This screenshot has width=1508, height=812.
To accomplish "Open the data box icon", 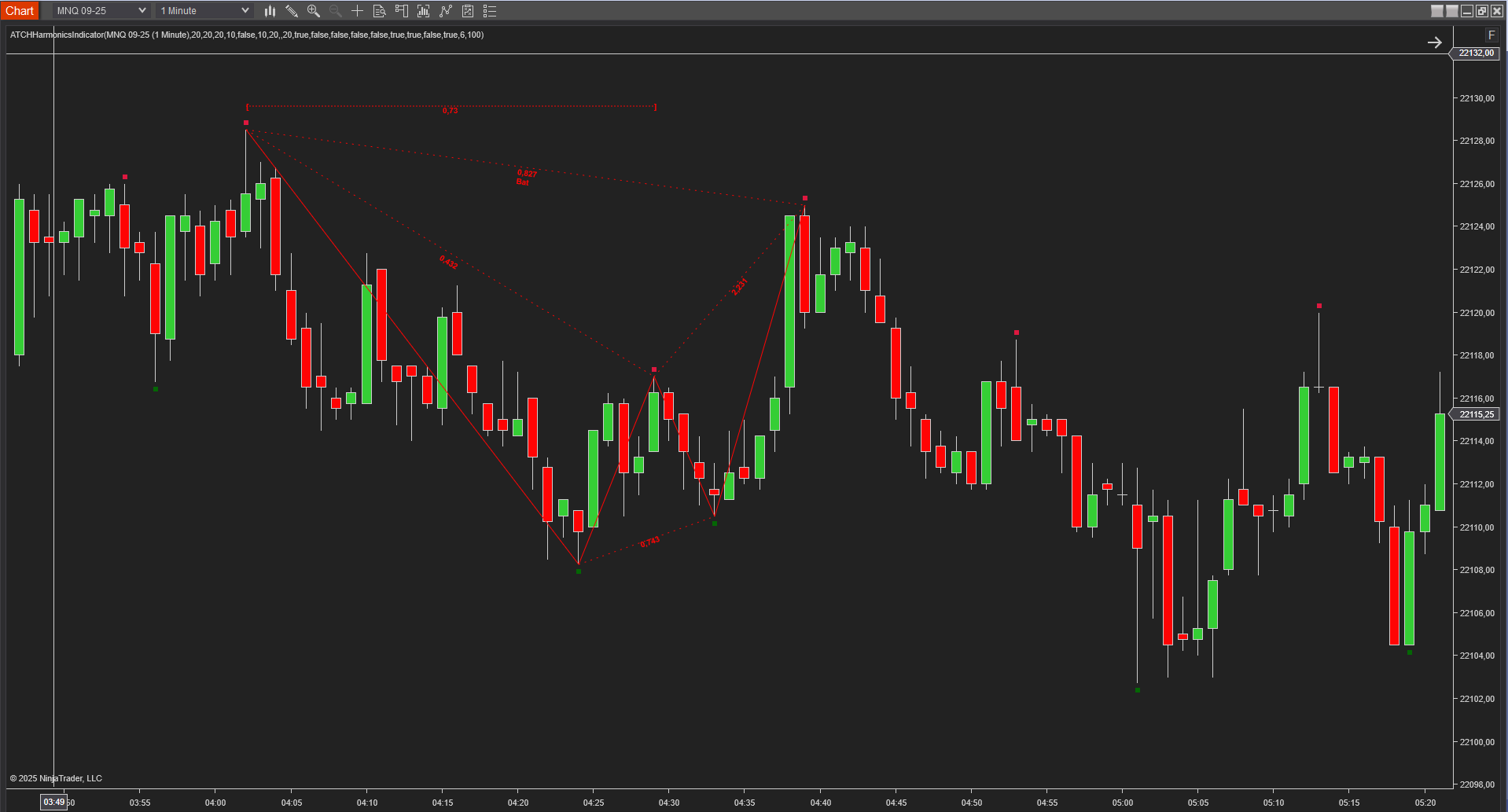I will [379, 11].
